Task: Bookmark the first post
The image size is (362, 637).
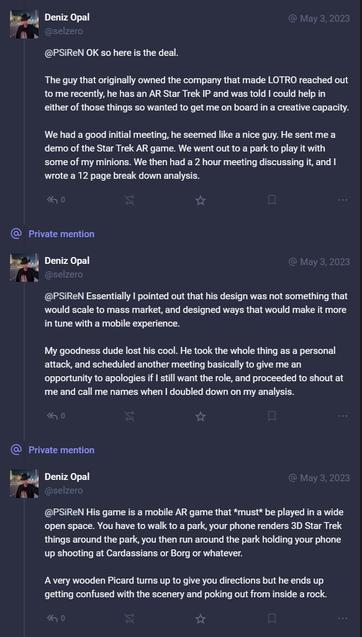Action: [x=272, y=200]
